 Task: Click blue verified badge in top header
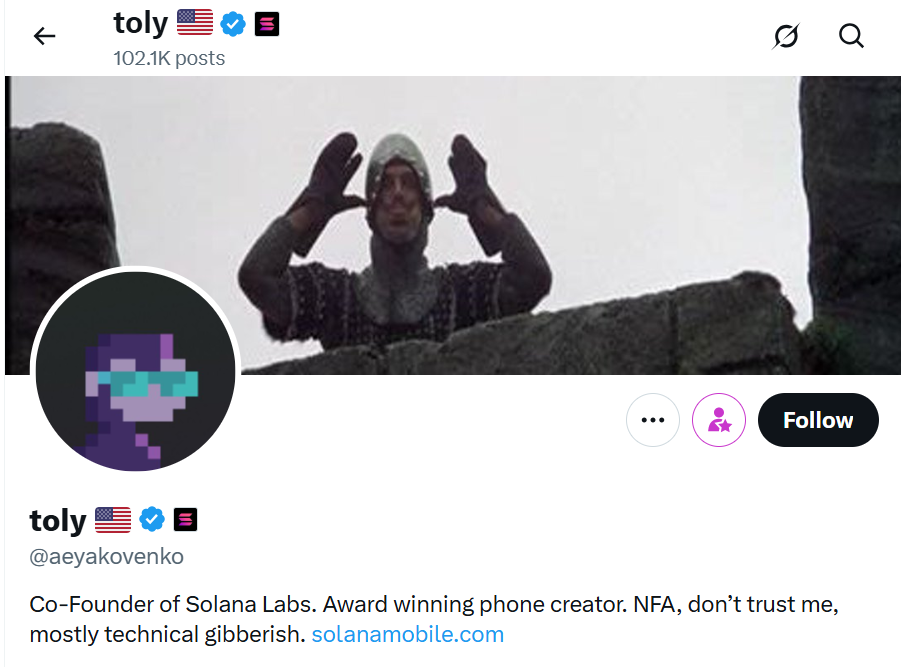pyautogui.click(x=233, y=22)
